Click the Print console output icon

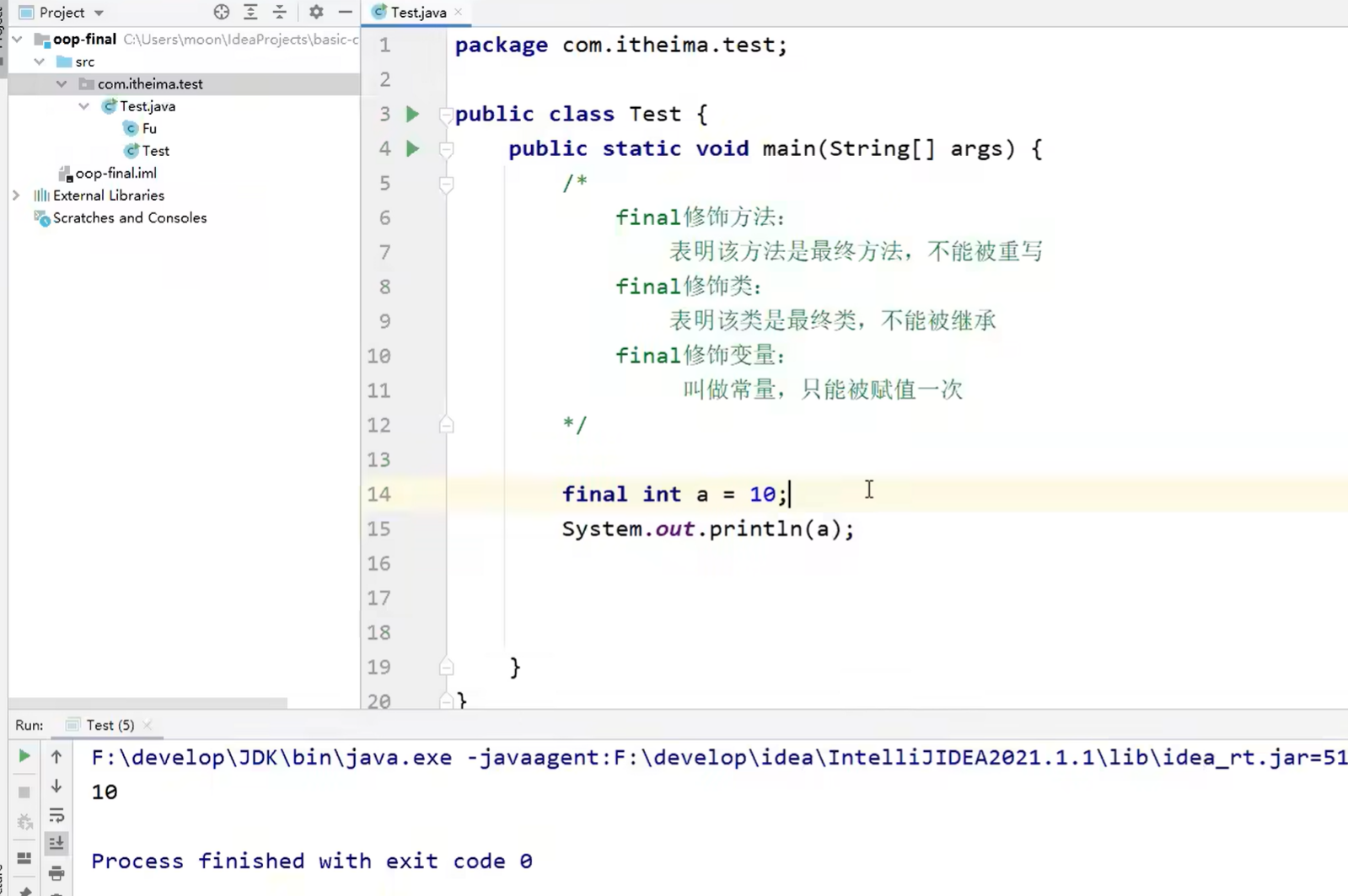pos(56,872)
